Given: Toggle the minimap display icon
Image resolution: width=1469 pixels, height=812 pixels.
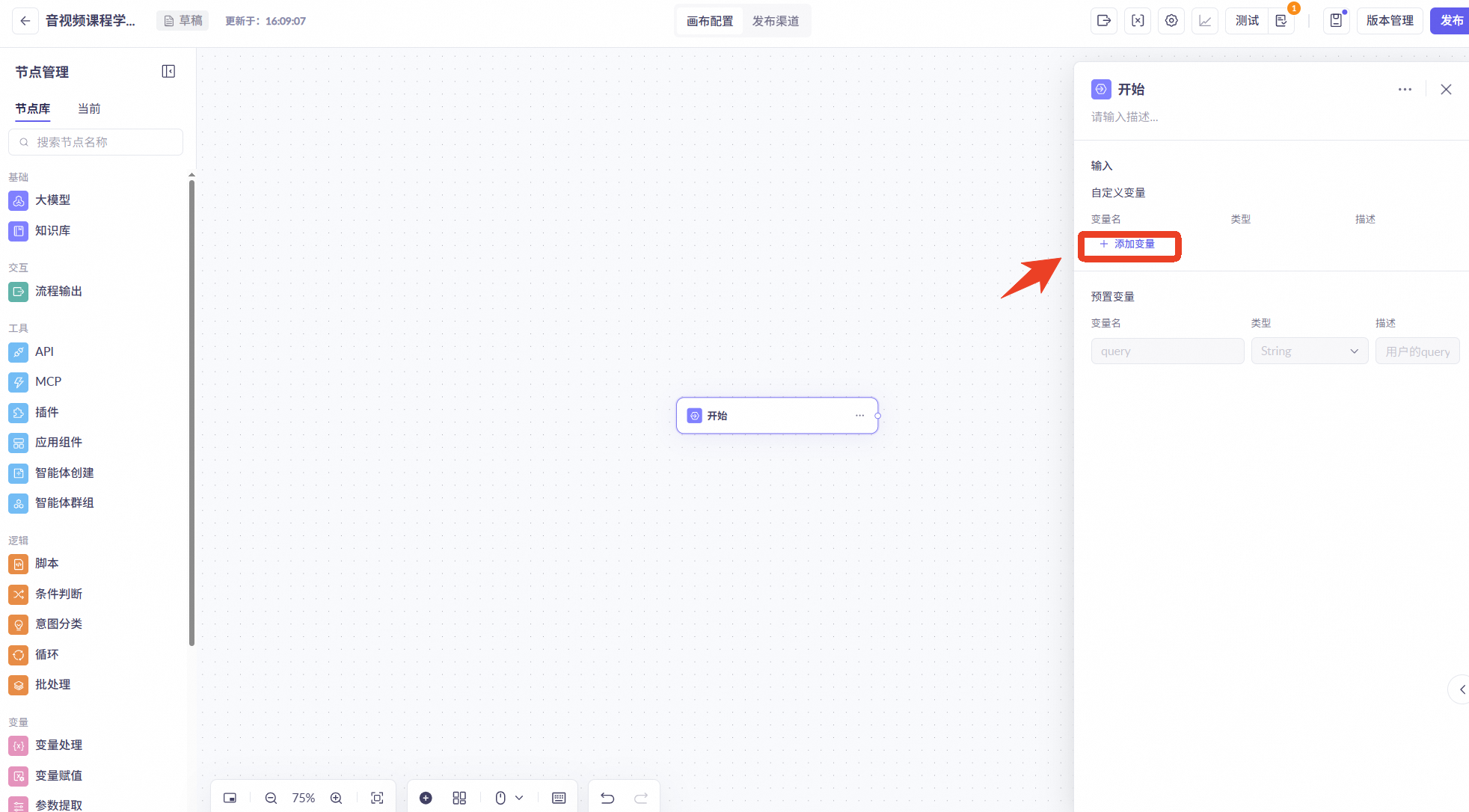Looking at the screenshot, I should pyautogui.click(x=230, y=798).
